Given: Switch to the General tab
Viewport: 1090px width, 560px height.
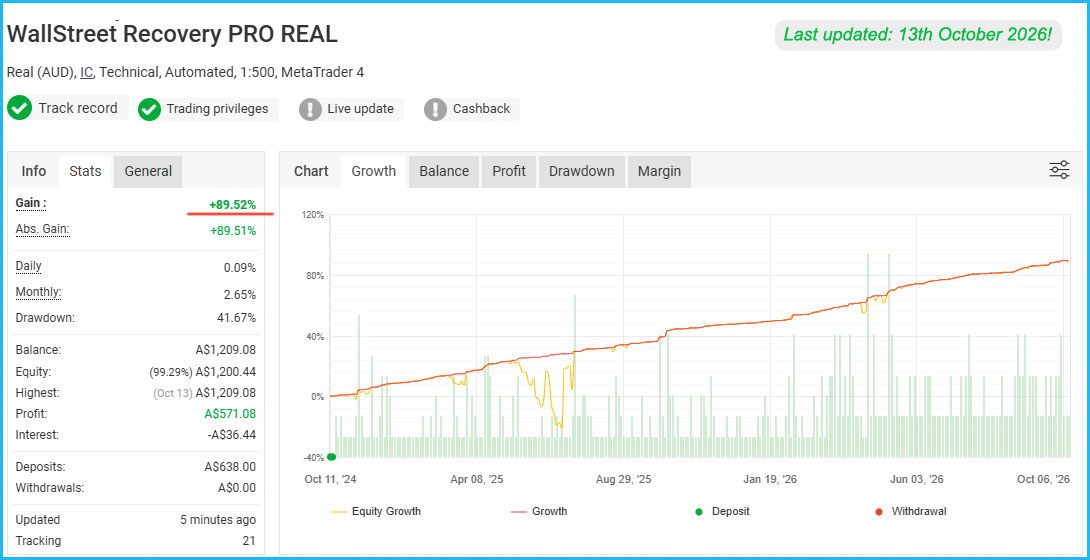Looking at the screenshot, I should click(x=148, y=171).
